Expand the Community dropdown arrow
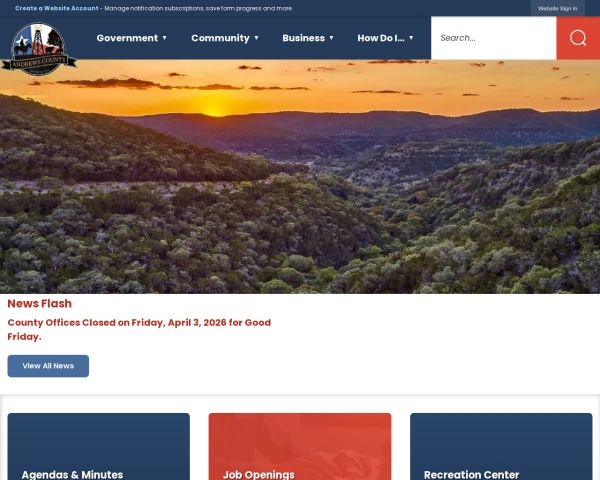Image resolution: width=600 pixels, height=480 pixels. point(256,38)
